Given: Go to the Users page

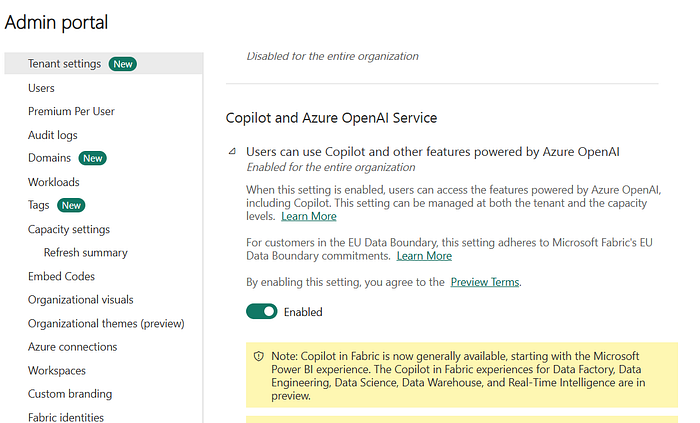Looking at the screenshot, I should (41, 88).
